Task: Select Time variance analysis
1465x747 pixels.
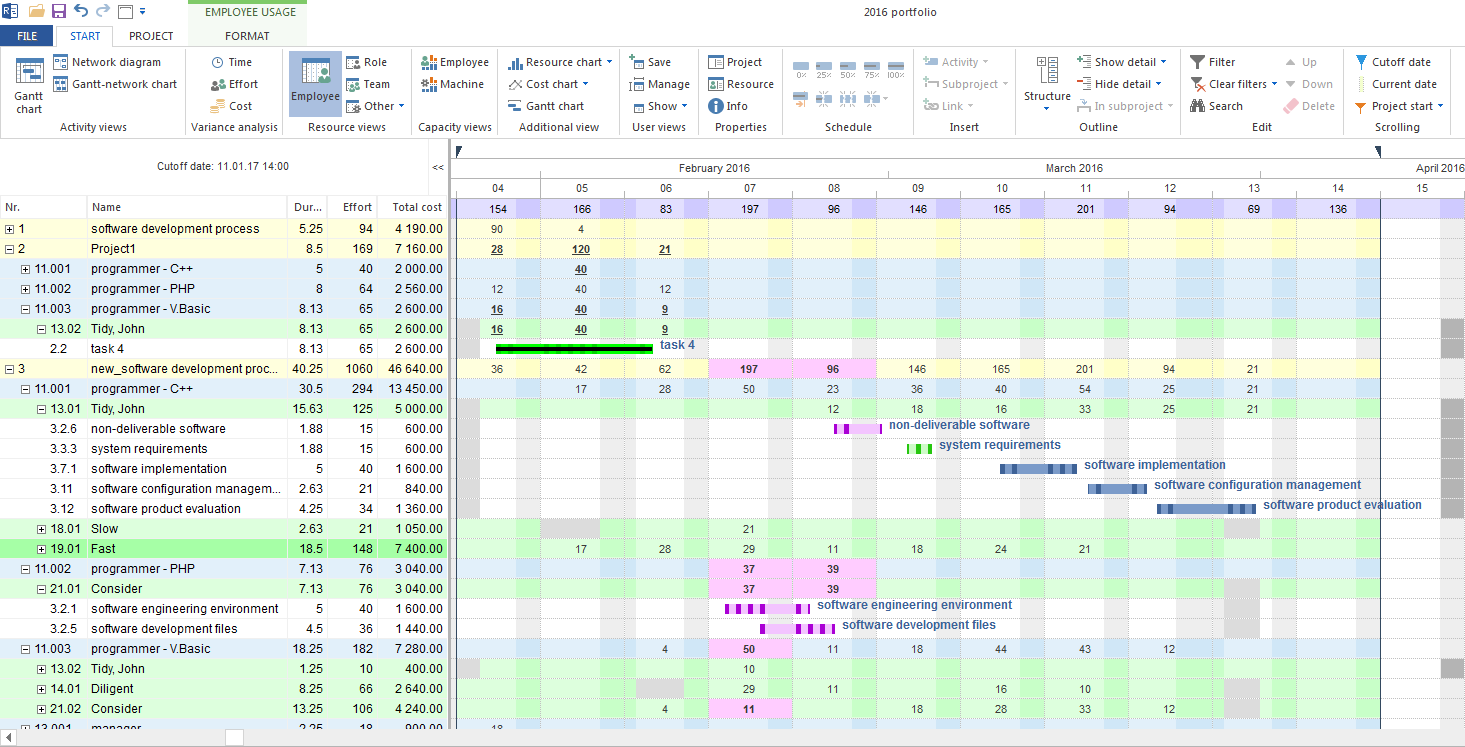Action: pos(231,62)
